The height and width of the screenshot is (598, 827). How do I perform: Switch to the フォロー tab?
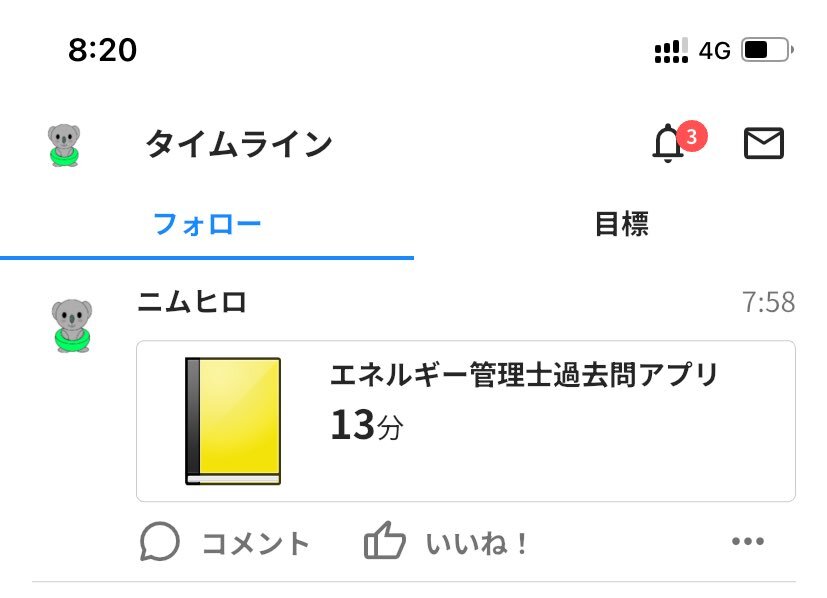(207, 224)
